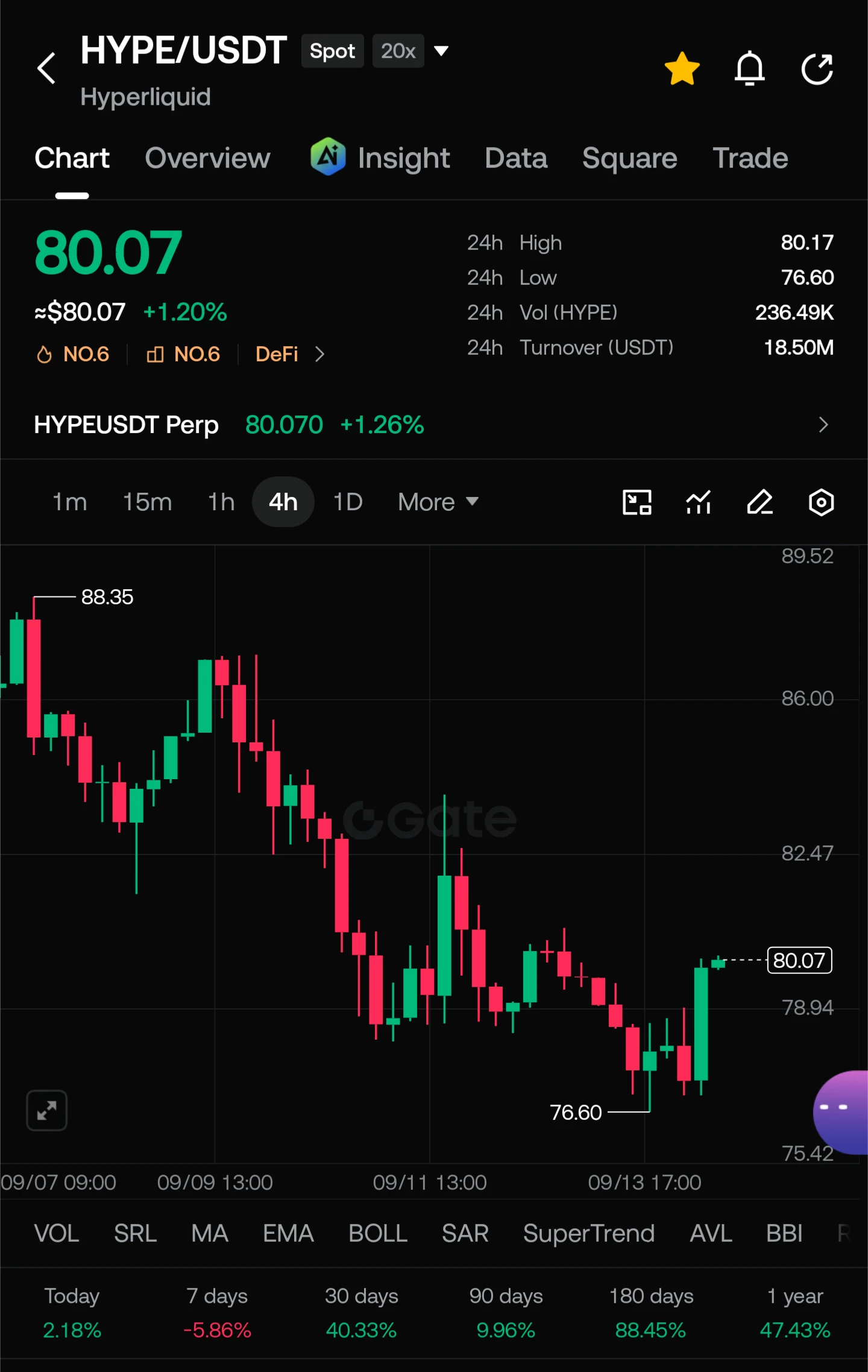868x1372 pixels.
Task: Tap the Today 2.18% performance
Action: [72, 1313]
